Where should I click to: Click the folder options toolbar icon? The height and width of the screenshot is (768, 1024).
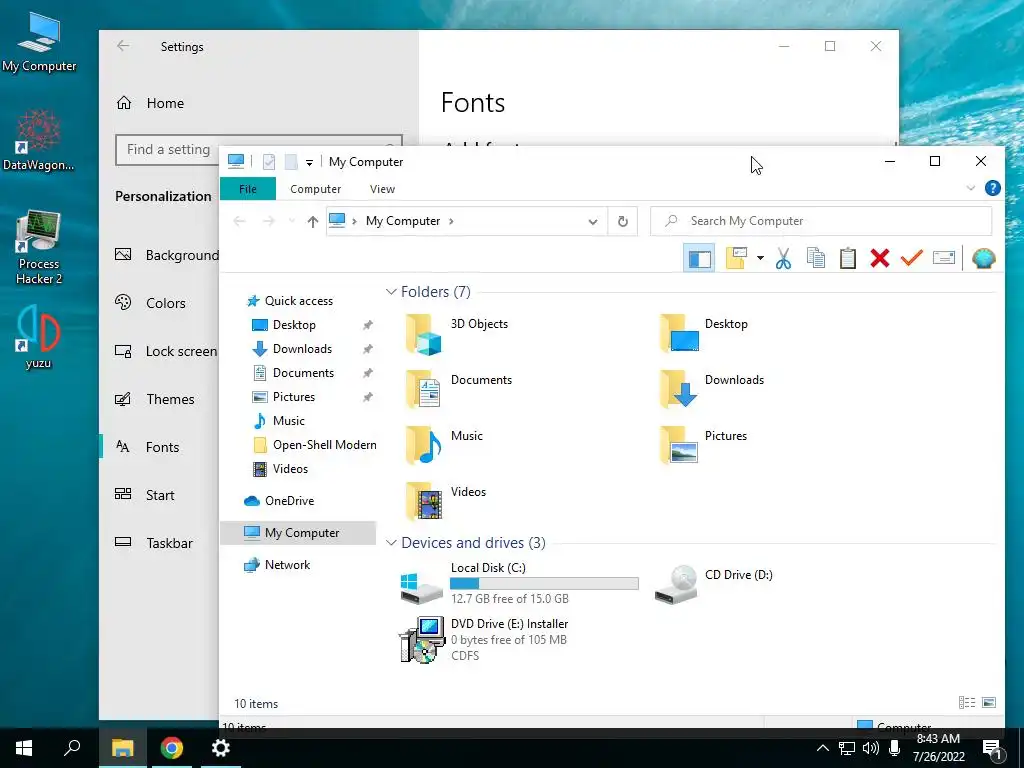(x=736, y=259)
